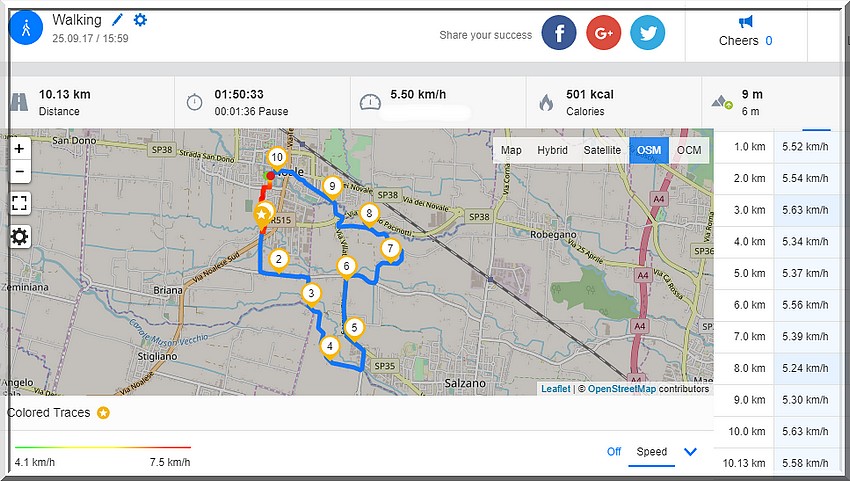Zoom out the map with minus button
Image resolution: width=850 pixels, height=481 pixels.
click(x=19, y=172)
